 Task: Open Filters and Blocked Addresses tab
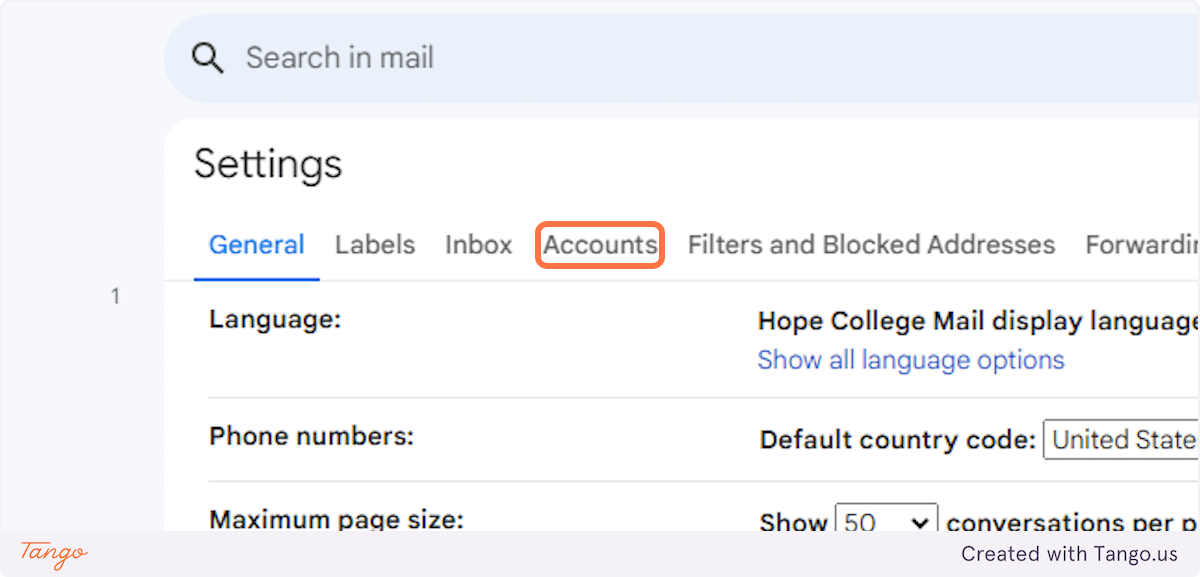871,245
